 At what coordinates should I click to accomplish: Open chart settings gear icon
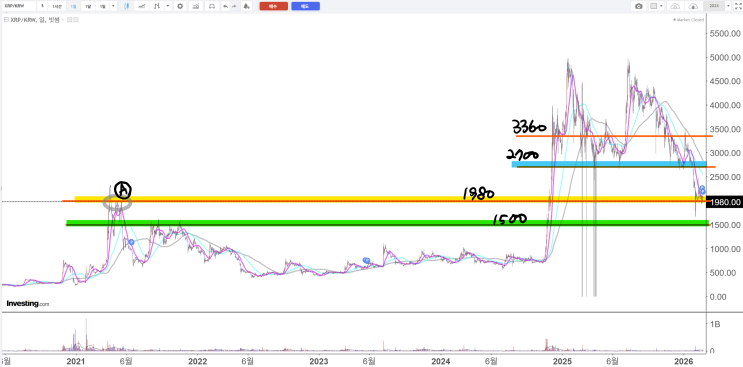[x=180, y=6]
